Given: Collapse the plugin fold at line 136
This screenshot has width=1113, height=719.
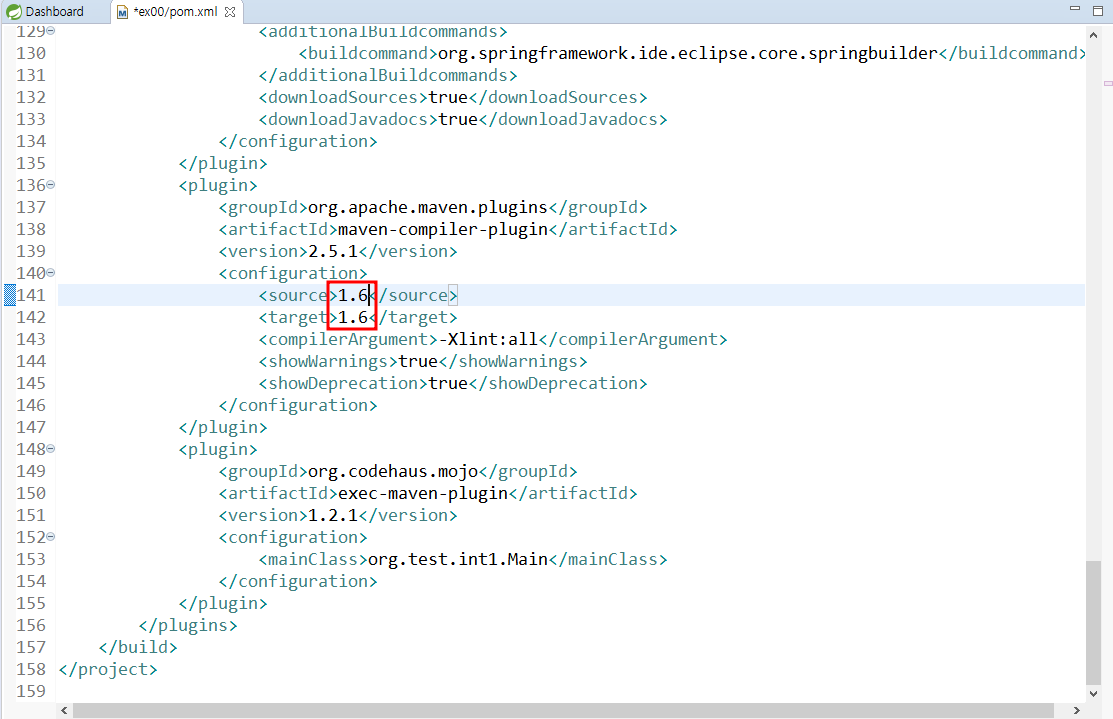Looking at the screenshot, I should coord(51,185).
